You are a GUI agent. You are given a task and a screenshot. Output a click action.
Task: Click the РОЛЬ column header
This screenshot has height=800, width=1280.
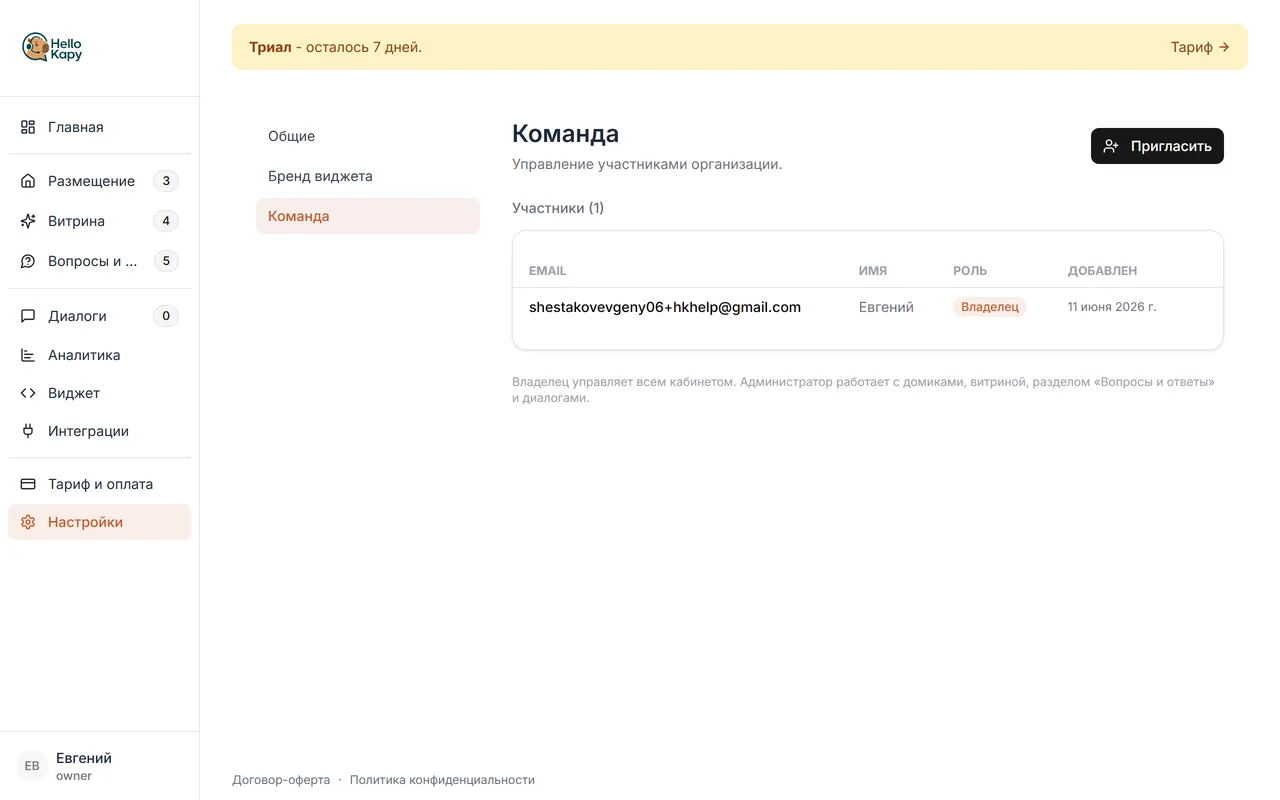(970, 271)
